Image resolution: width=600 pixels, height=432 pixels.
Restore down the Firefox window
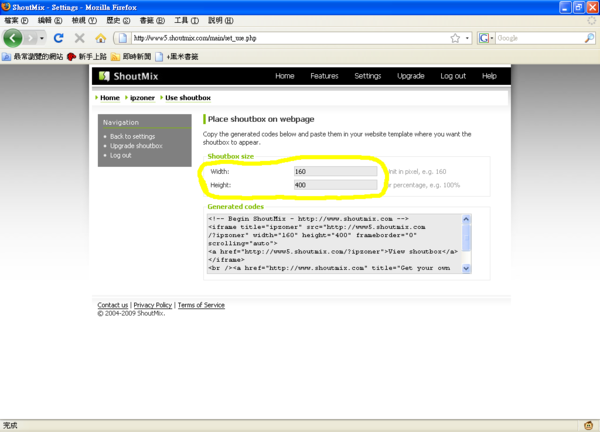[x=579, y=7]
